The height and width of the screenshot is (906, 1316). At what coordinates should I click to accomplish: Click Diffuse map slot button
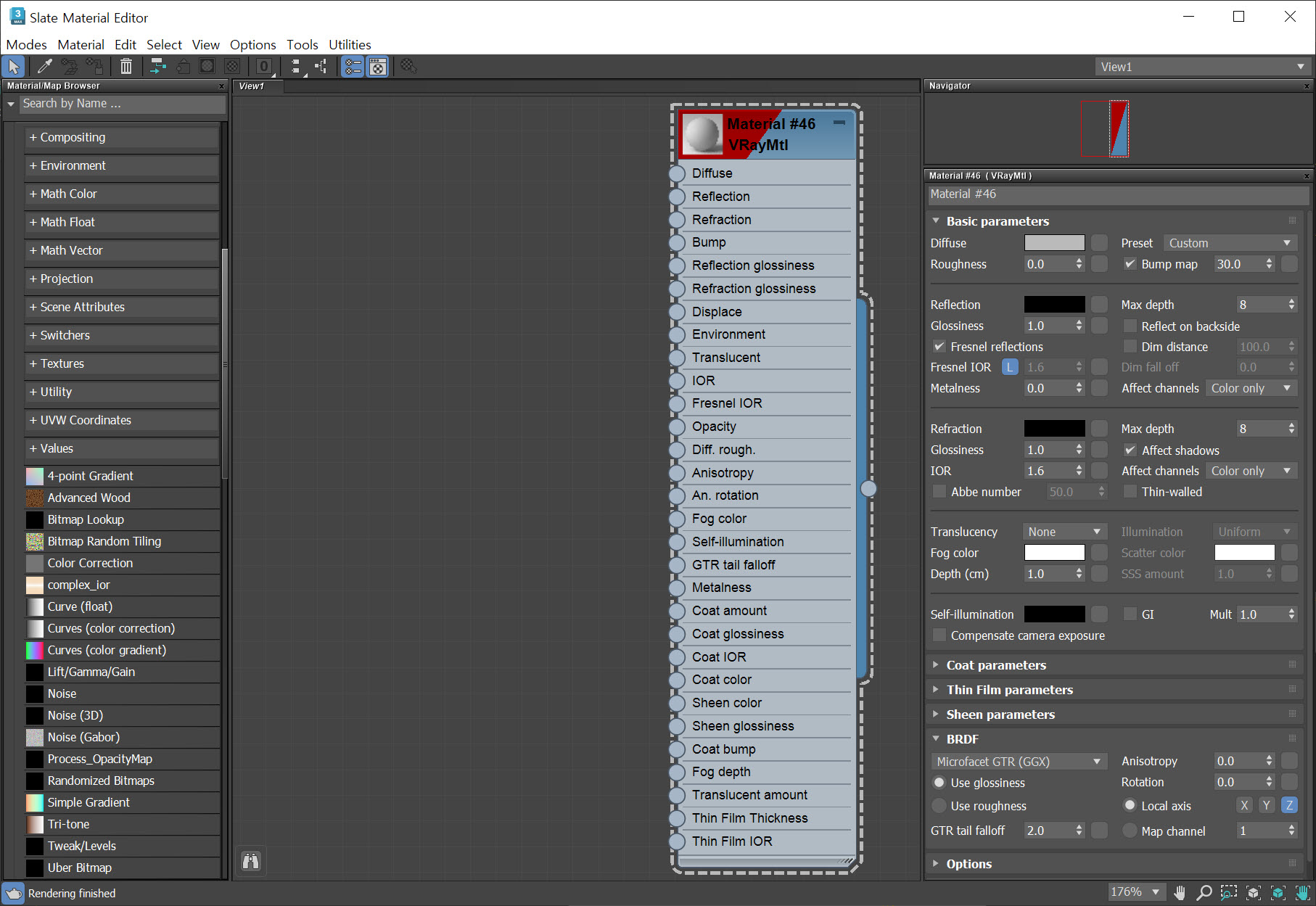point(1100,243)
